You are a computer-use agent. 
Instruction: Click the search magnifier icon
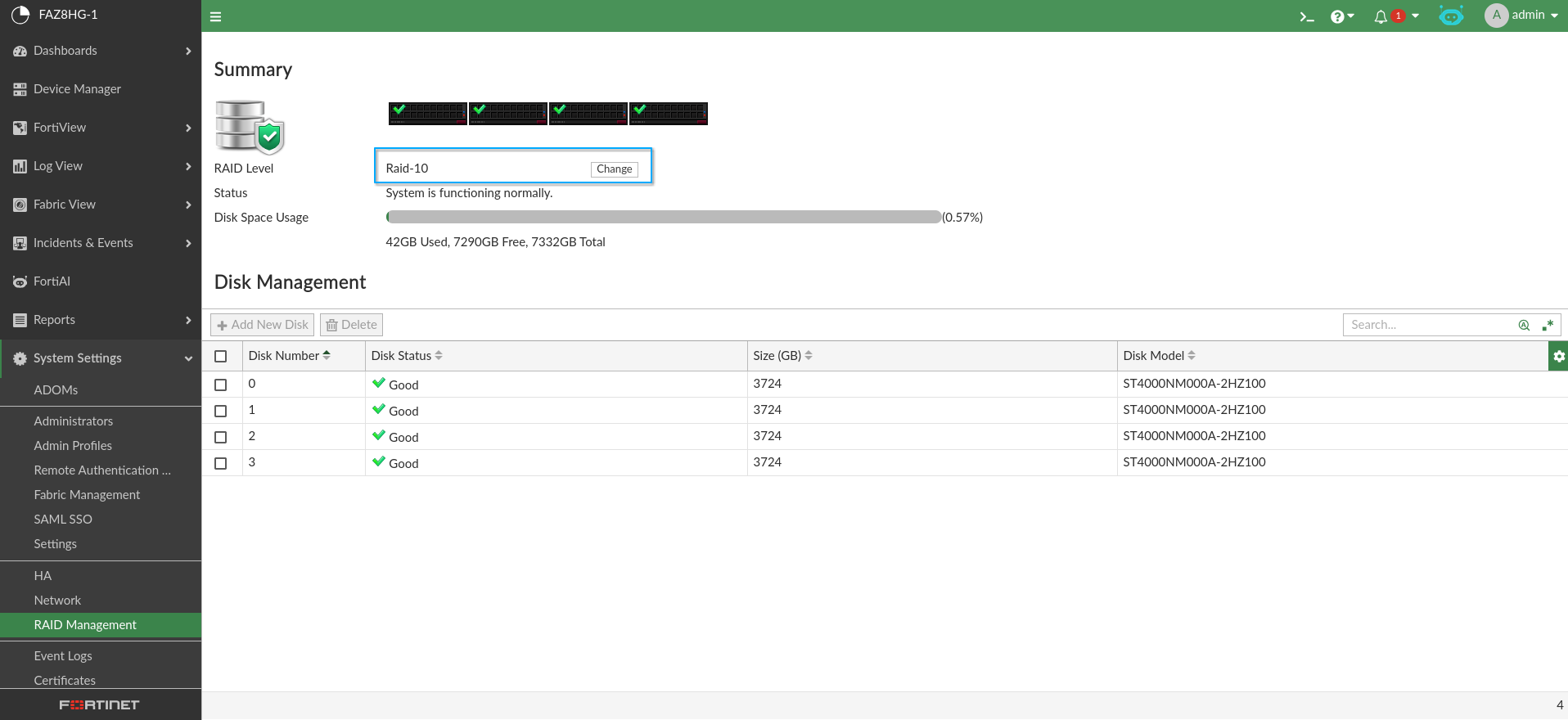1524,325
